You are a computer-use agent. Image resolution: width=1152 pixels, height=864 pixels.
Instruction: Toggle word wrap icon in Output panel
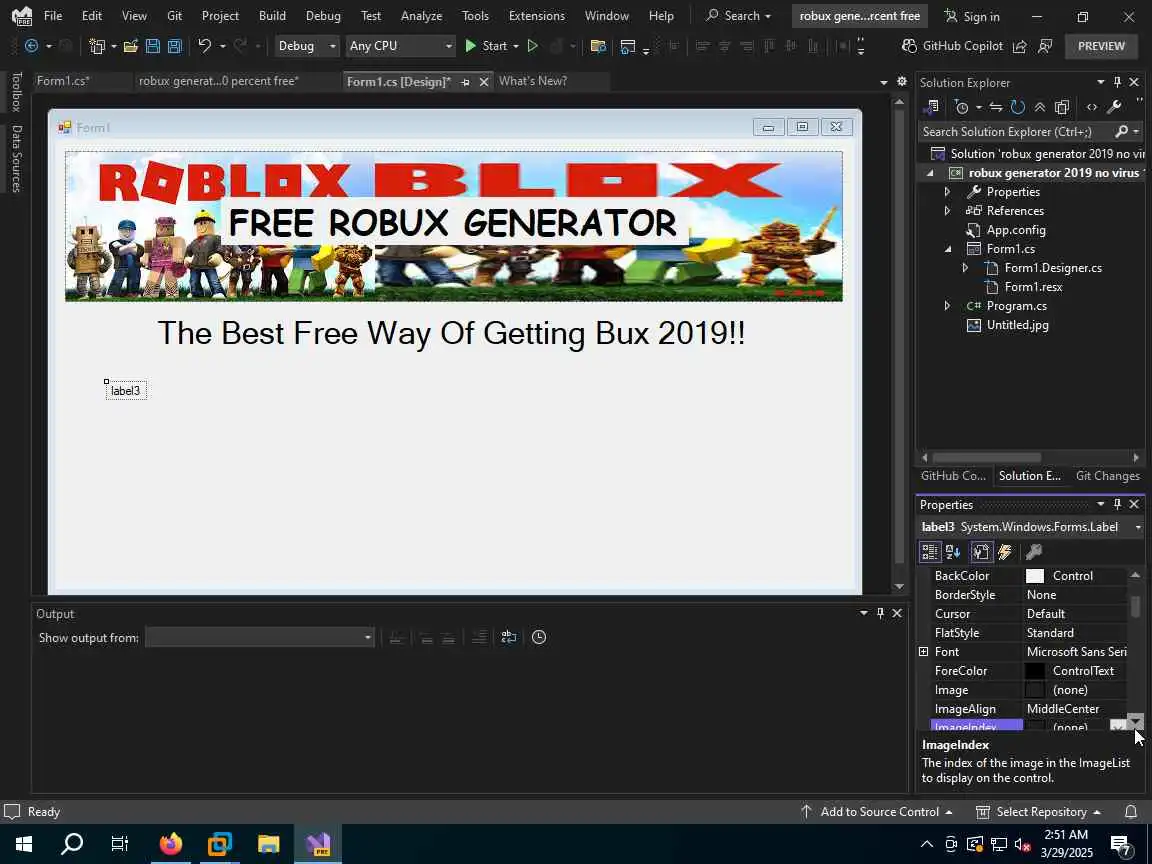(508, 637)
